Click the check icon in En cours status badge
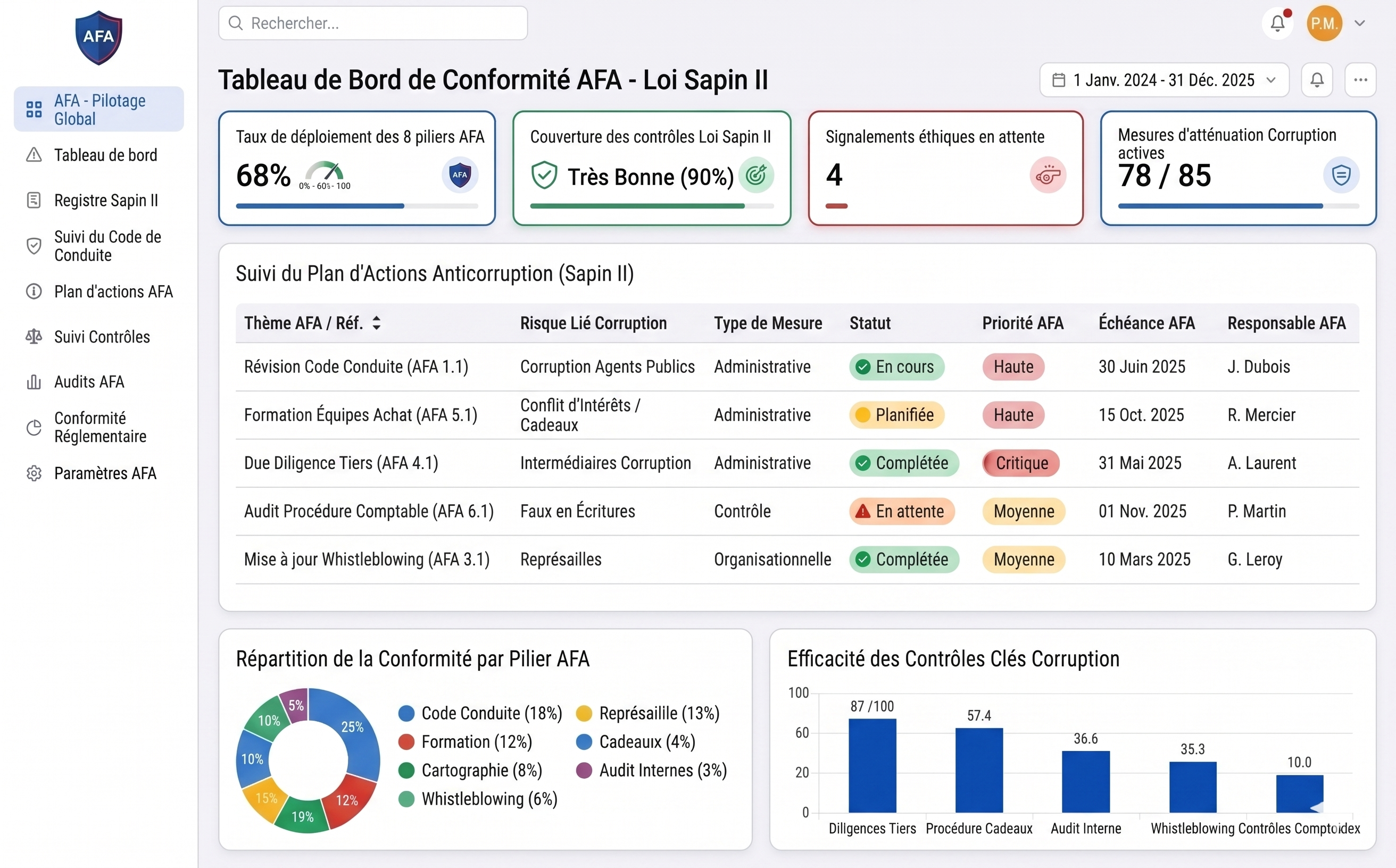Screen dimensions: 1396x868 click(862, 367)
